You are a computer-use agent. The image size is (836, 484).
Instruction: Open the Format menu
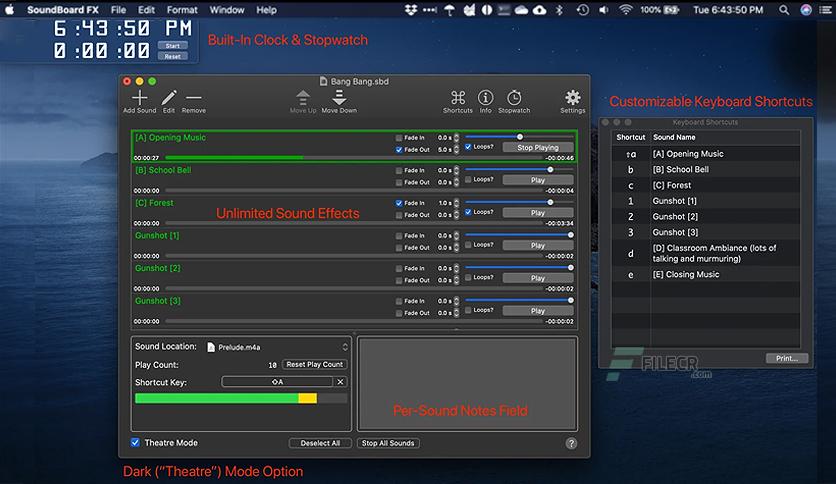pyautogui.click(x=182, y=10)
